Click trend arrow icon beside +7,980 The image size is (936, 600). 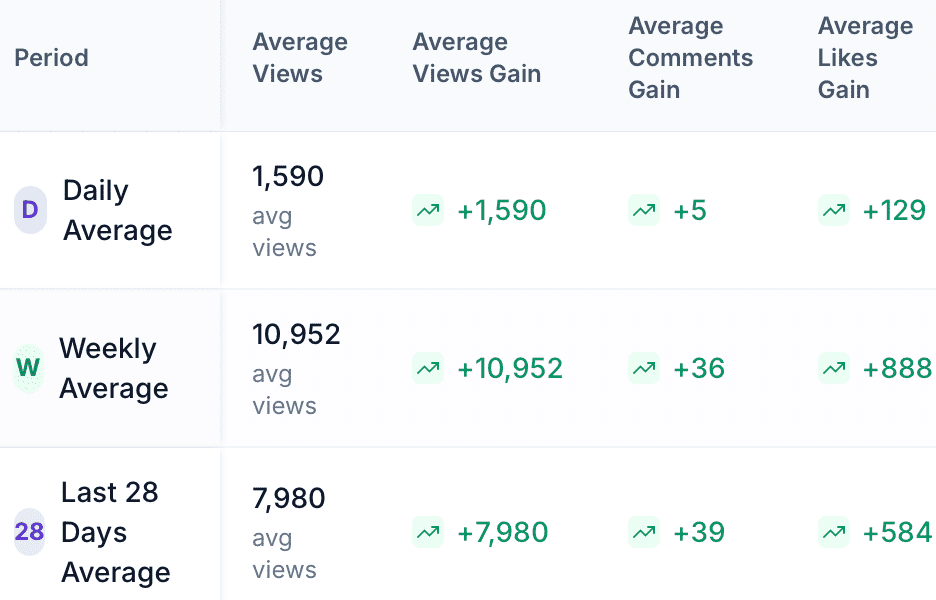[x=428, y=532]
